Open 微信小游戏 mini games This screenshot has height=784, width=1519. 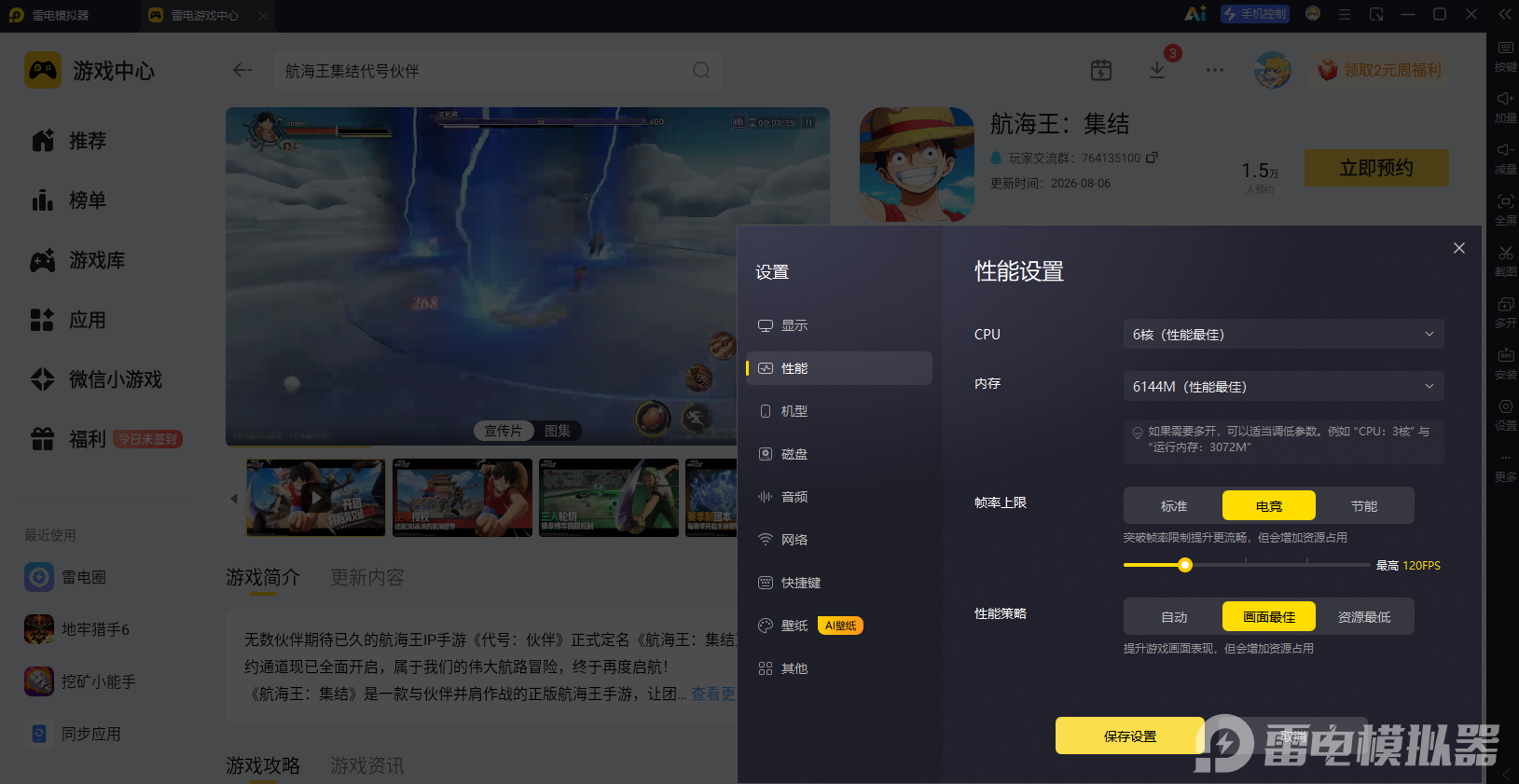click(x=97, y=379)
